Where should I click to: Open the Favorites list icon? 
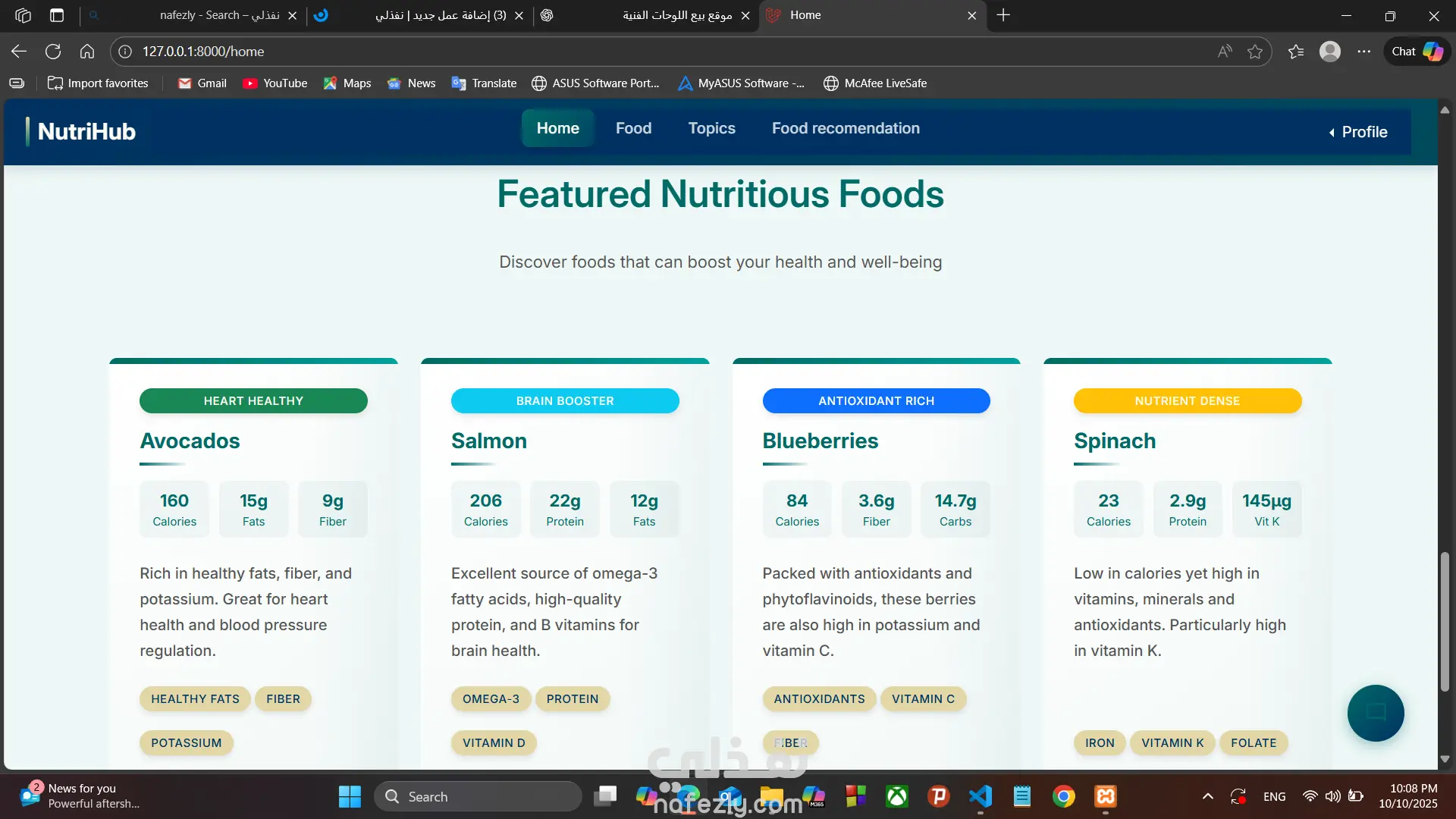coord(1296,52)
